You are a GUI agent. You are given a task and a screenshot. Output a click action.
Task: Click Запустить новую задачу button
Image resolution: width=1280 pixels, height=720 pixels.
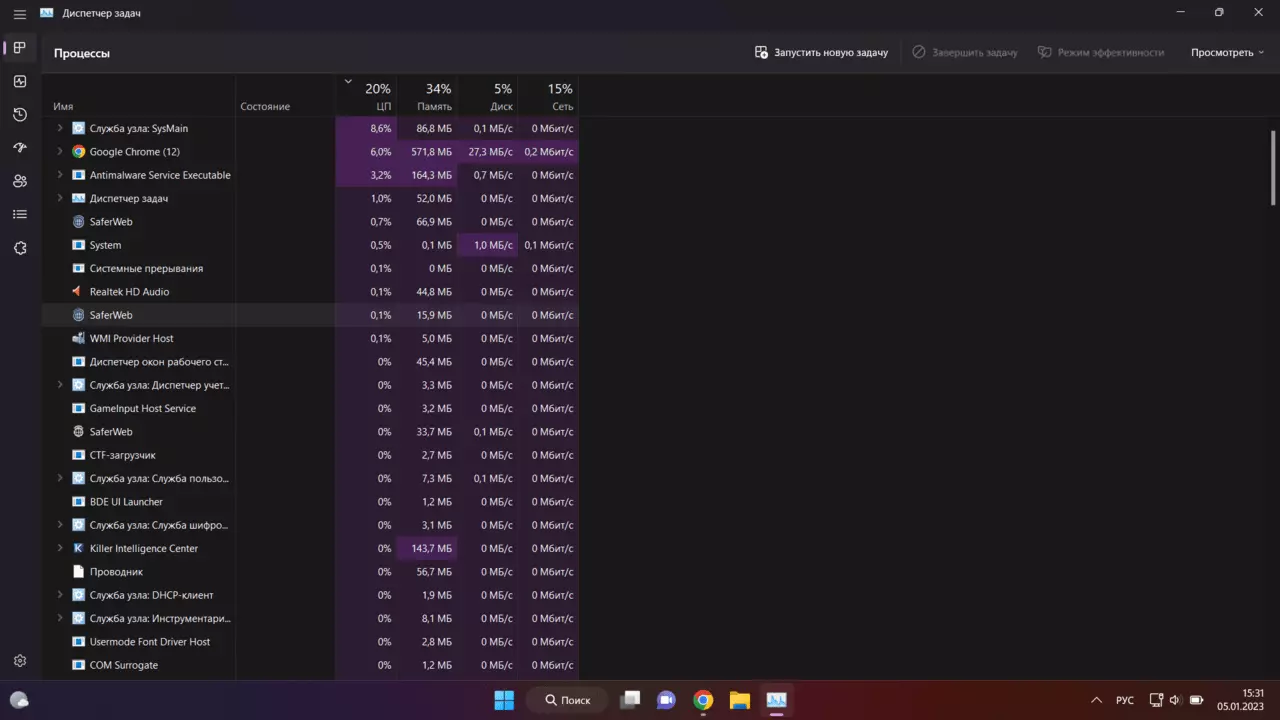pos(821,52)
